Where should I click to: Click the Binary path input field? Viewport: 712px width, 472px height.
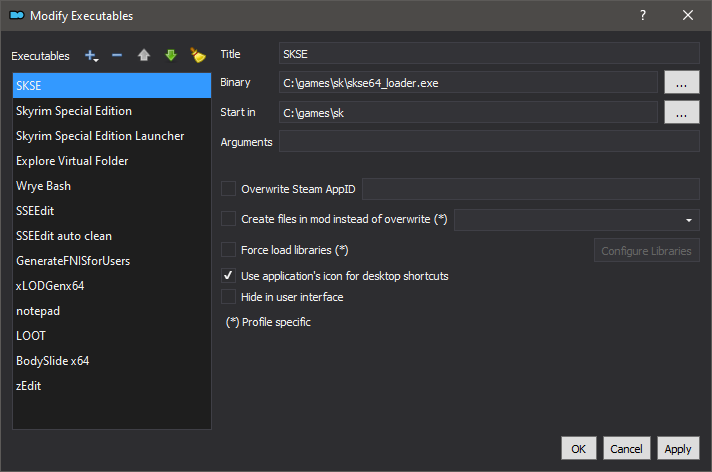pos(468,82)
